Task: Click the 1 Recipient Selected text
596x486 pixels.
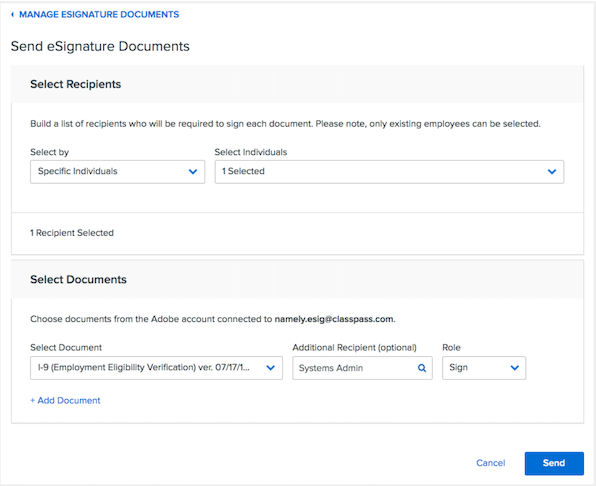Action: [72, 233]
